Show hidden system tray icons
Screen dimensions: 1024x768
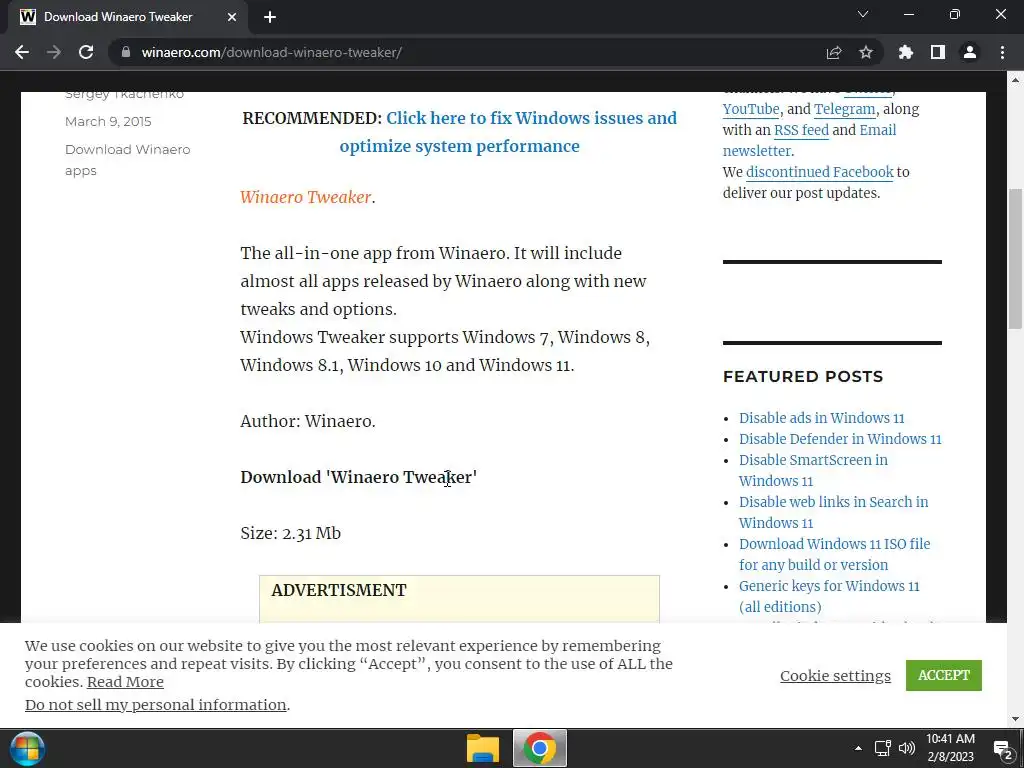pos(858,748)
